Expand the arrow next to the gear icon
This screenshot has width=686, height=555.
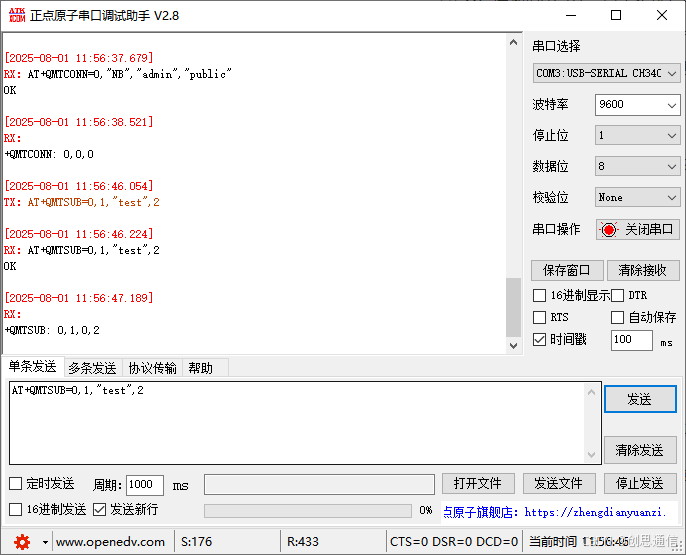point(45,542)
